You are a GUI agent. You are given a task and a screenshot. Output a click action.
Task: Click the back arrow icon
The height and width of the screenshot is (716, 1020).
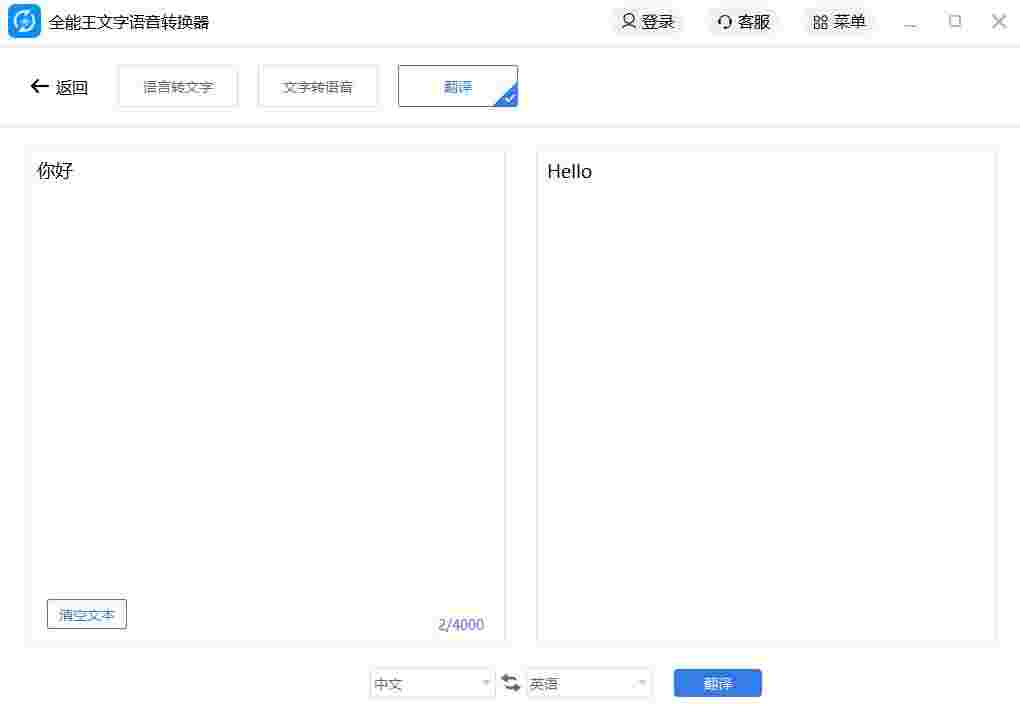[x=38, y=87]
